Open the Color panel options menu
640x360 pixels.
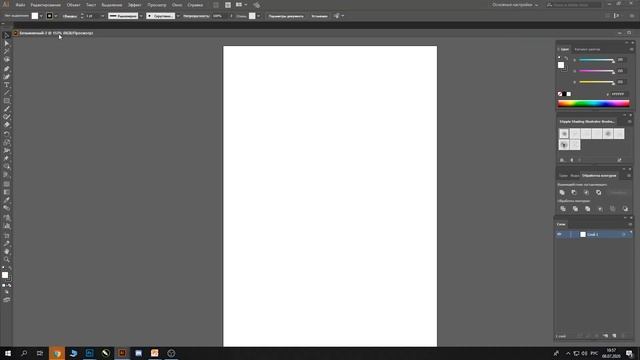tap(631, 49)
